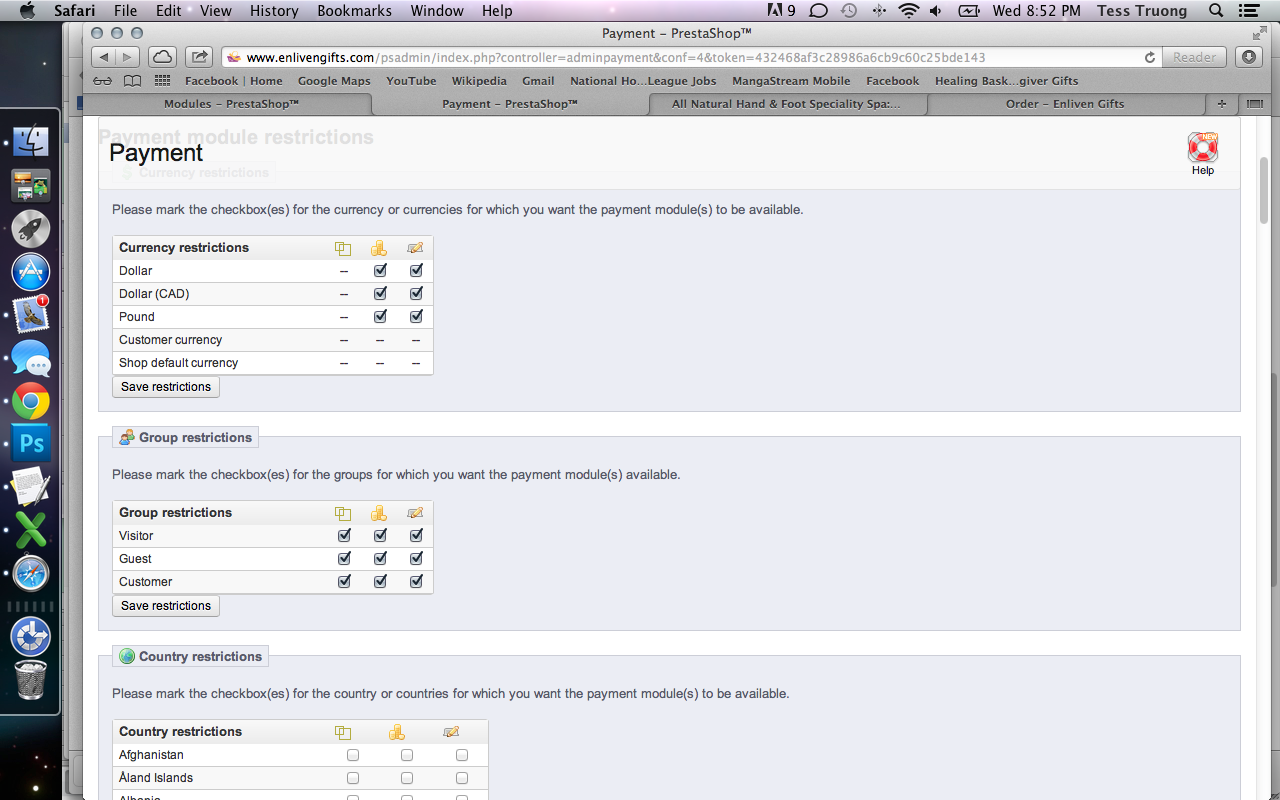Click the iCloud tabs cloud button
1280x800 pixels.
[x=162, y=57]
